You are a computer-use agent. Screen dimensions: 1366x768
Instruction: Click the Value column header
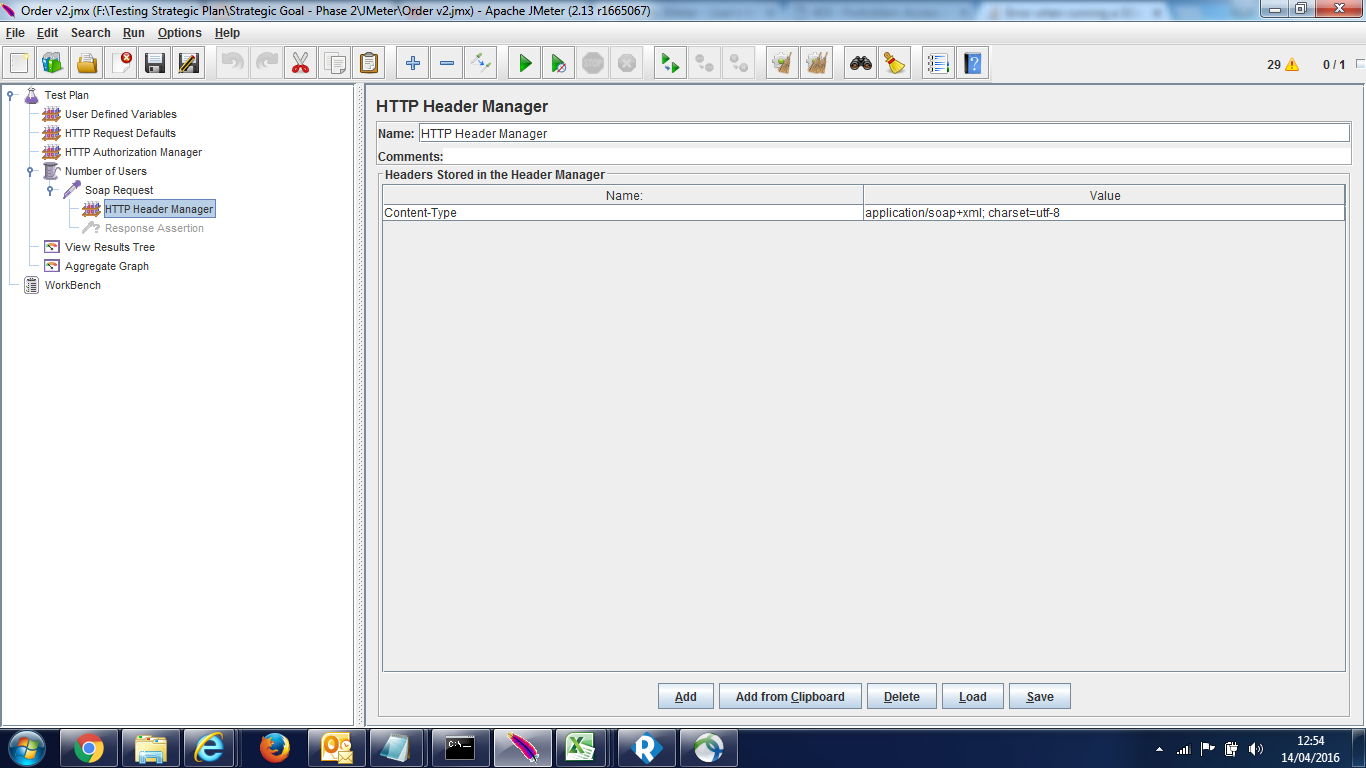click(x=1104, y=195)
